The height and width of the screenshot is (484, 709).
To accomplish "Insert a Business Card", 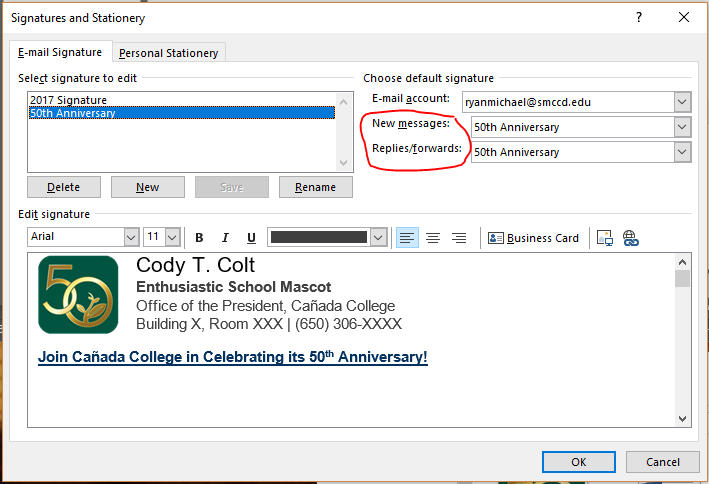I will point(533,238).
